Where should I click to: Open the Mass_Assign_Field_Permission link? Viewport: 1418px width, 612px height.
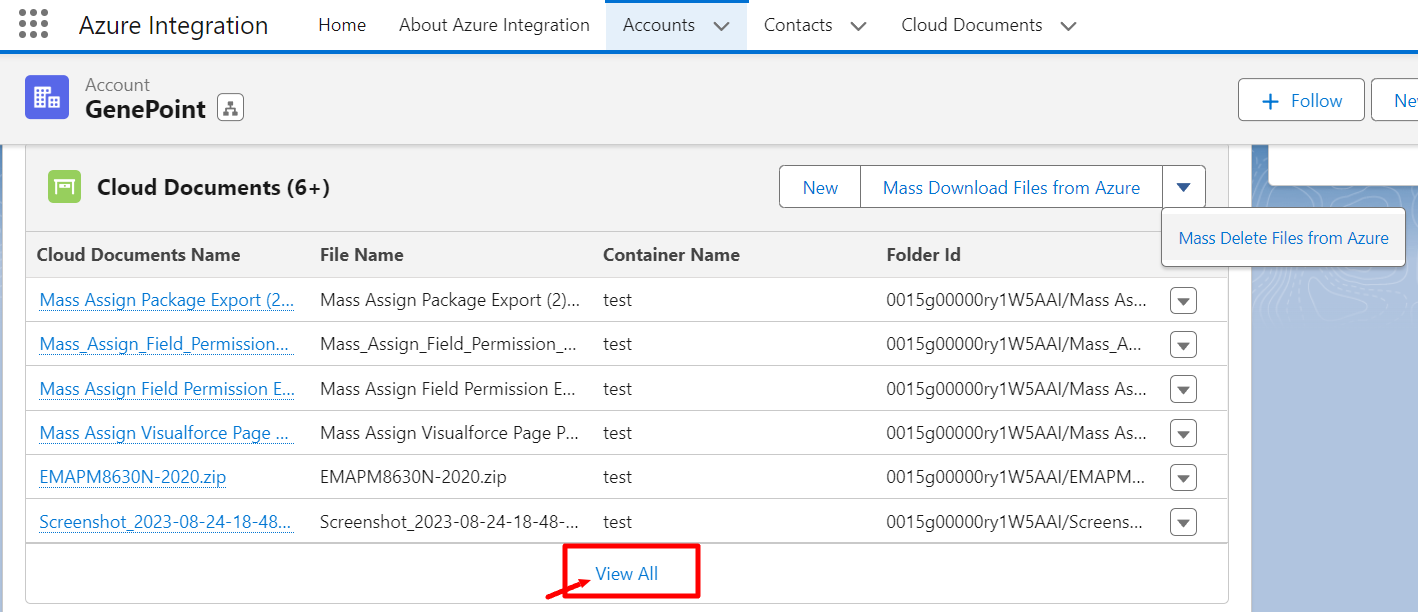click(x=166, y=344)
